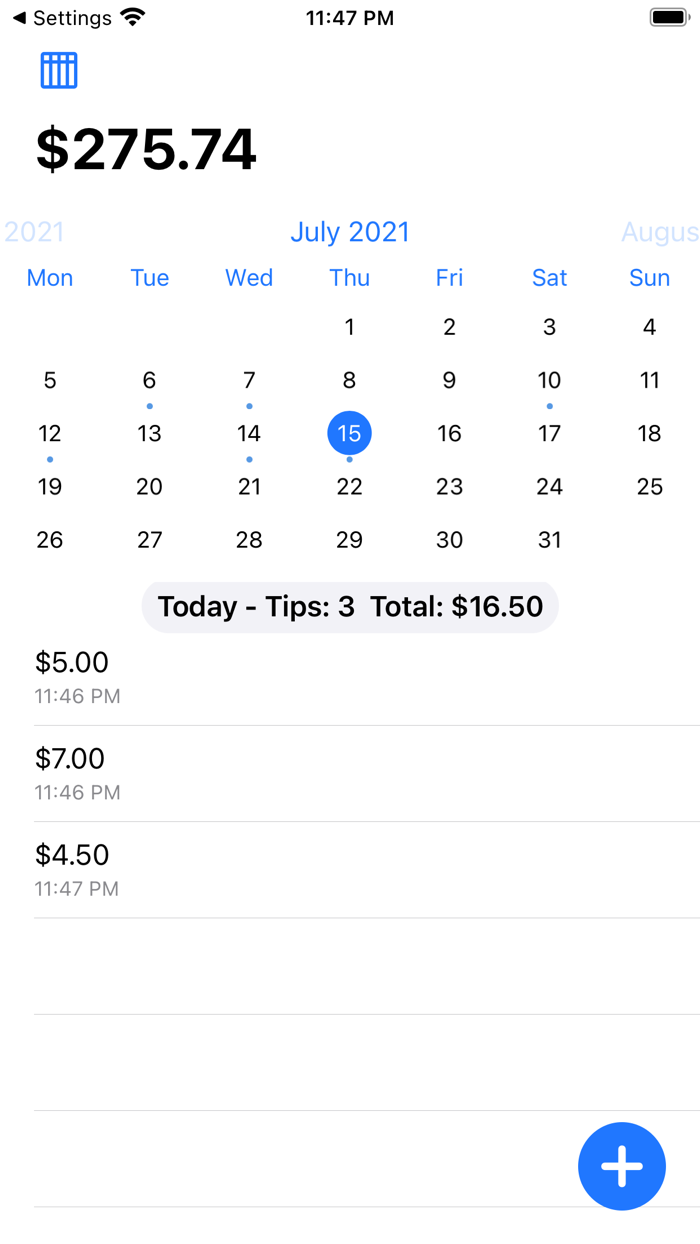Open the July 2021 month header
This screenshot has height=1244, width=700.
[349, 231]
